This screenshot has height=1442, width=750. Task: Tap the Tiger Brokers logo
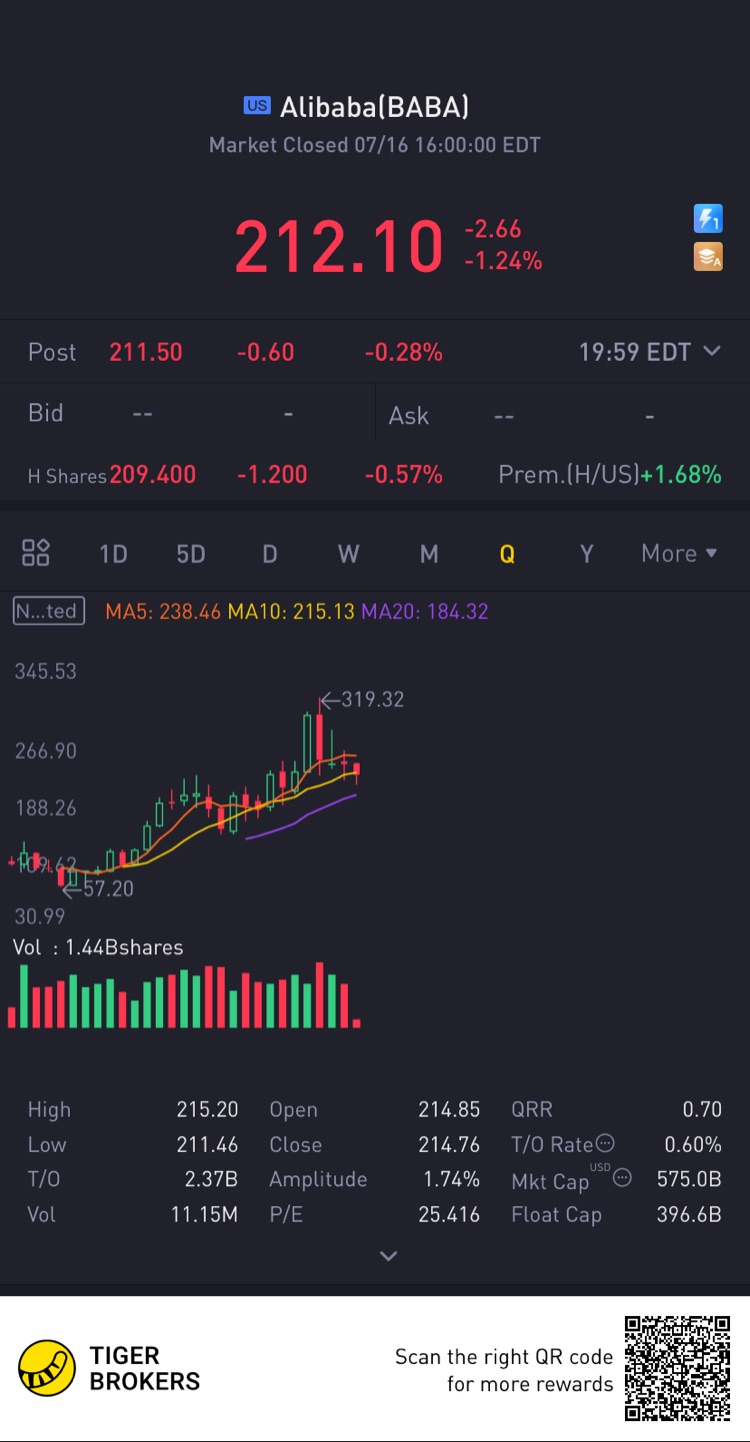(x=47, y=1368)
